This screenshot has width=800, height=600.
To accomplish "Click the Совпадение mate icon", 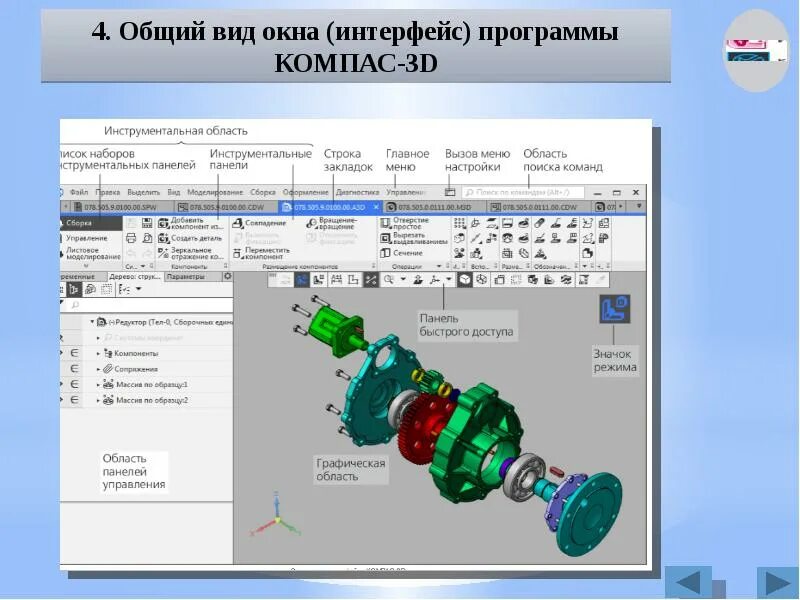I will click(238, 223).
